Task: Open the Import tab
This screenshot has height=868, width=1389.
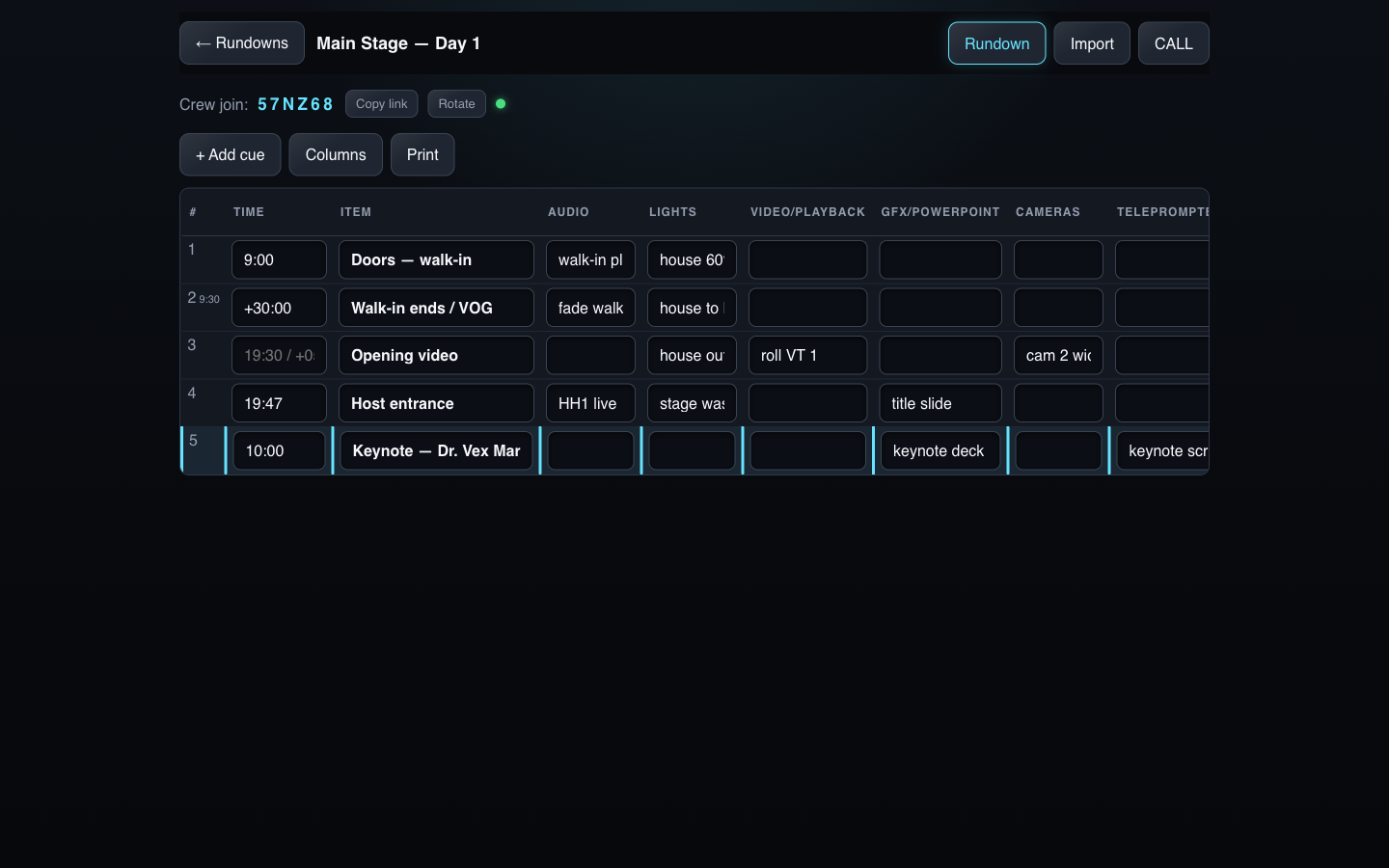Action: click(x=1092, y=43)
